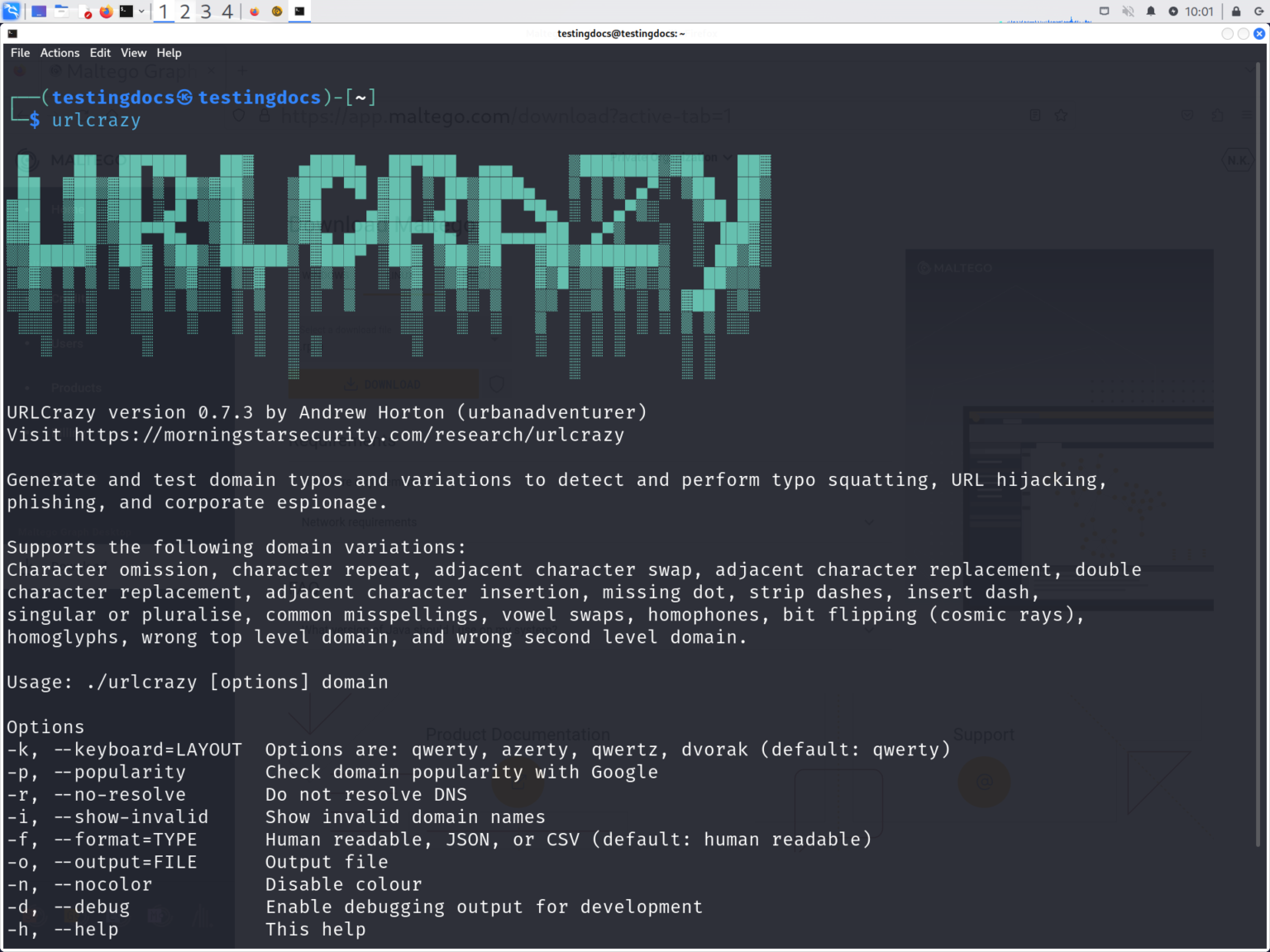1270x952 pixels.
Task: Save the Maltego page to Pocket
Action: point(1187,115)
